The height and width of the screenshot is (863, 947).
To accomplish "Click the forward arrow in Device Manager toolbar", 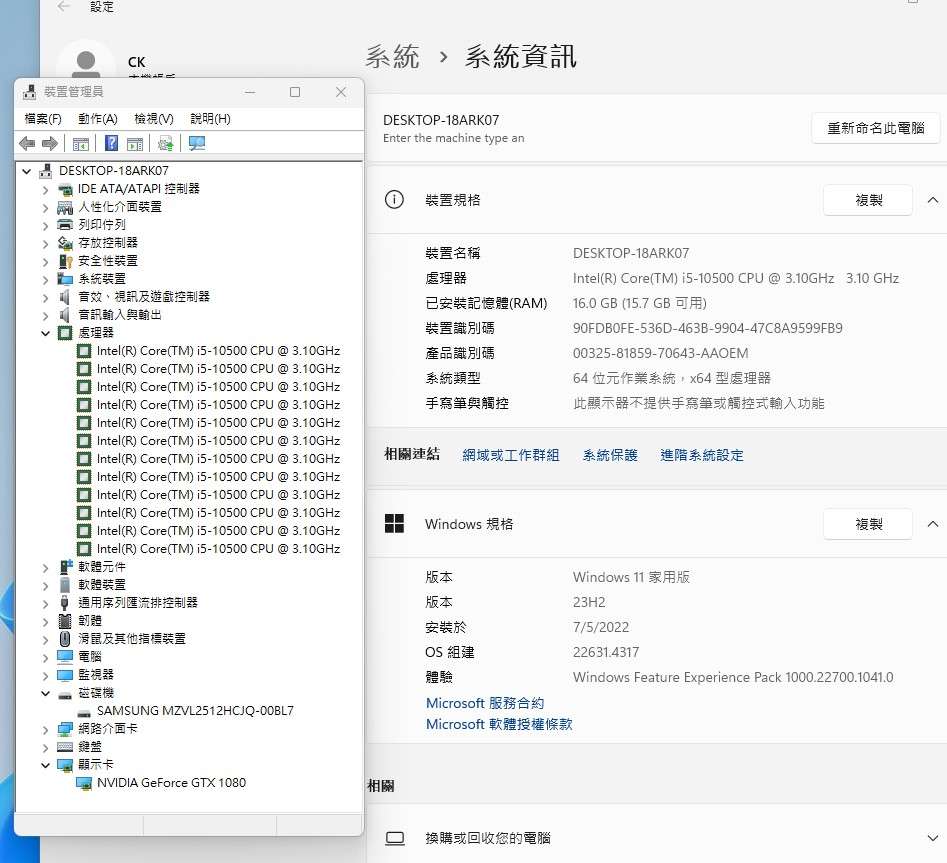I will pyautogui.click(x=50, y=143).
